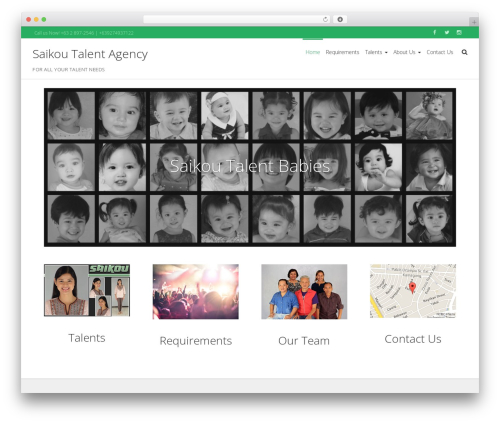
Task: Open the Contact Us menu item
Action: click(440, 52)
